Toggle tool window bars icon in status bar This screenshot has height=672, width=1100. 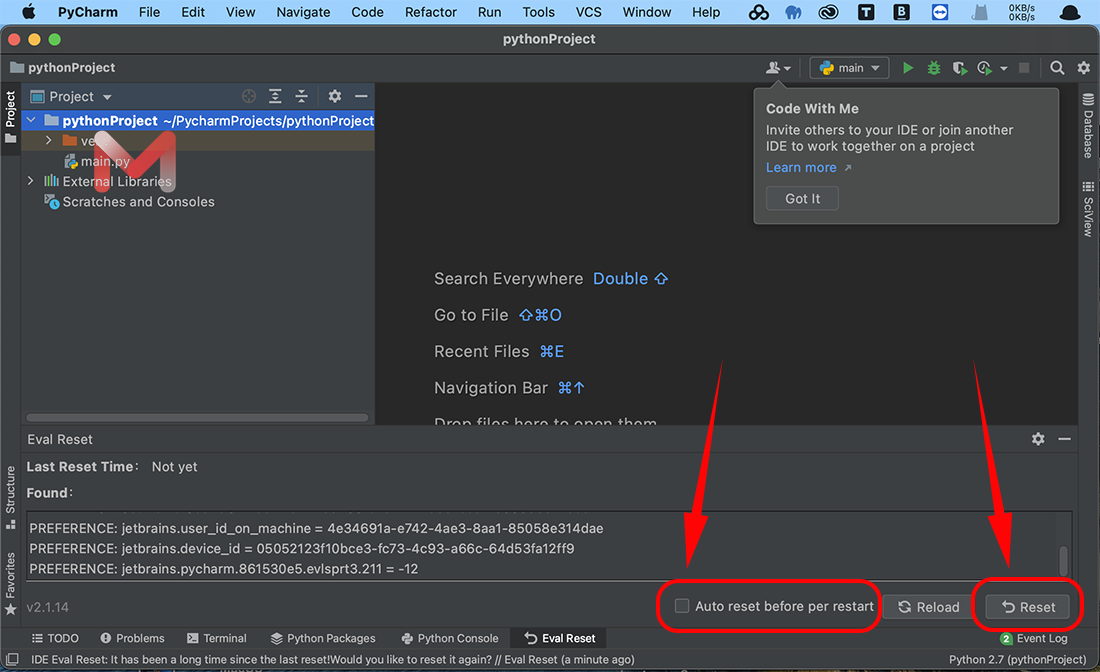pos(12,660)
